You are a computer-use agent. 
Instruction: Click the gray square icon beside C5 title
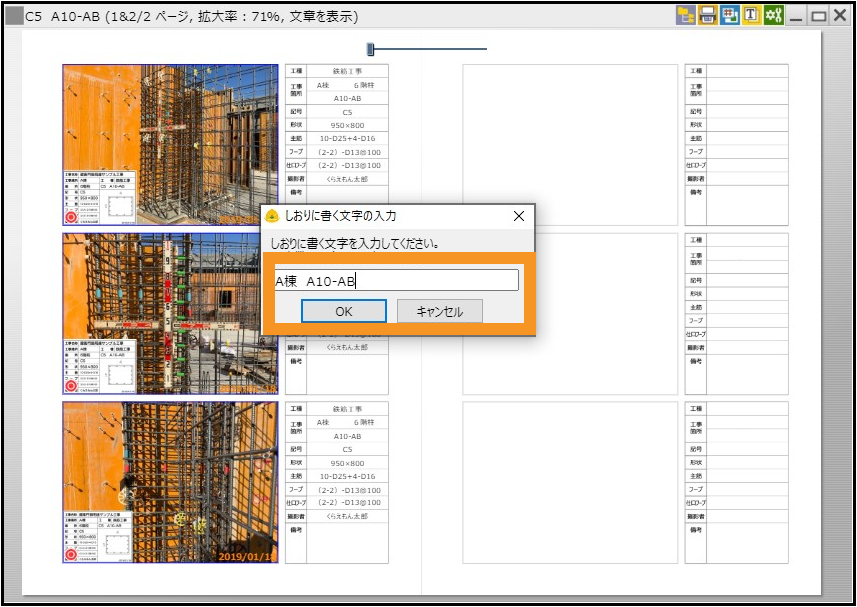point(14,16)
